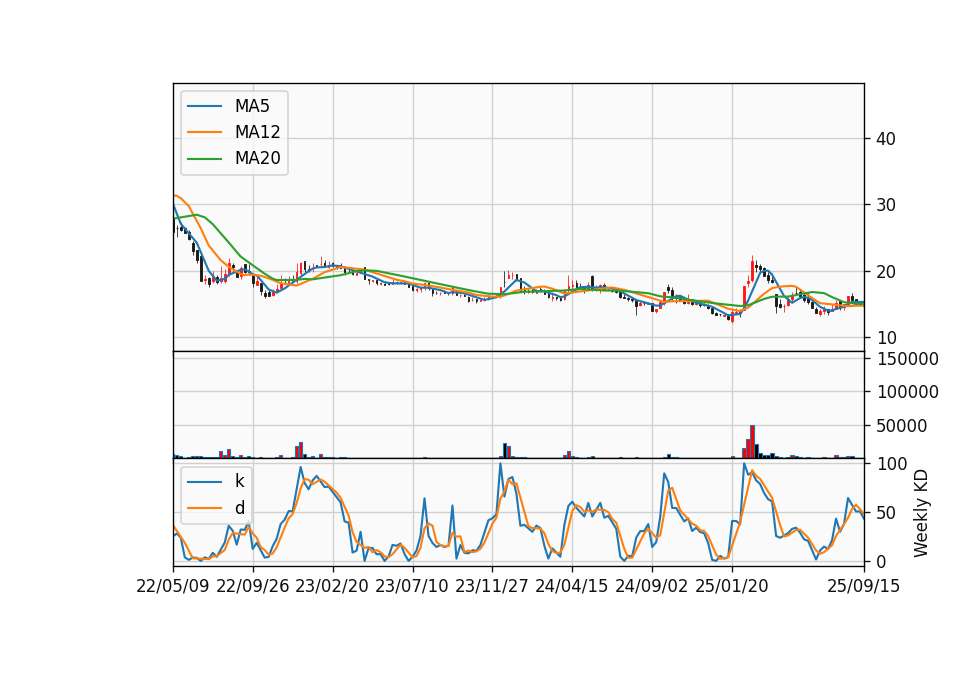960x690 pixels.
Task: Click the 23/11/27 date tick label
Action: click(x=492, y=586)
